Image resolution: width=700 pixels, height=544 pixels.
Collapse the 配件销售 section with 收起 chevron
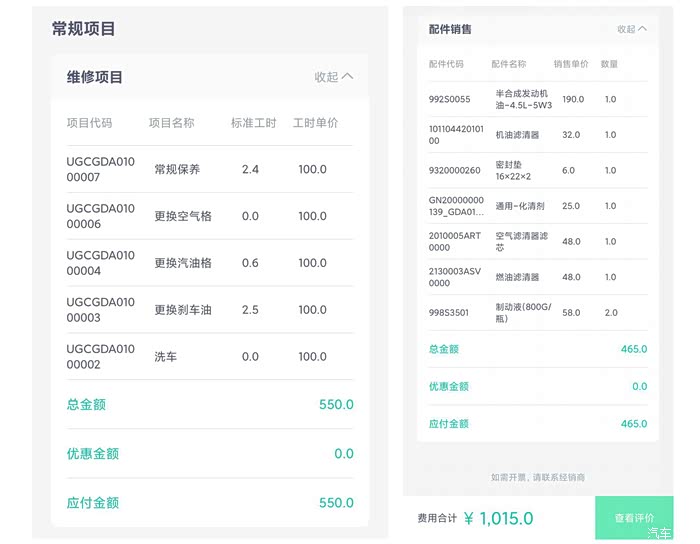[632, 29]
